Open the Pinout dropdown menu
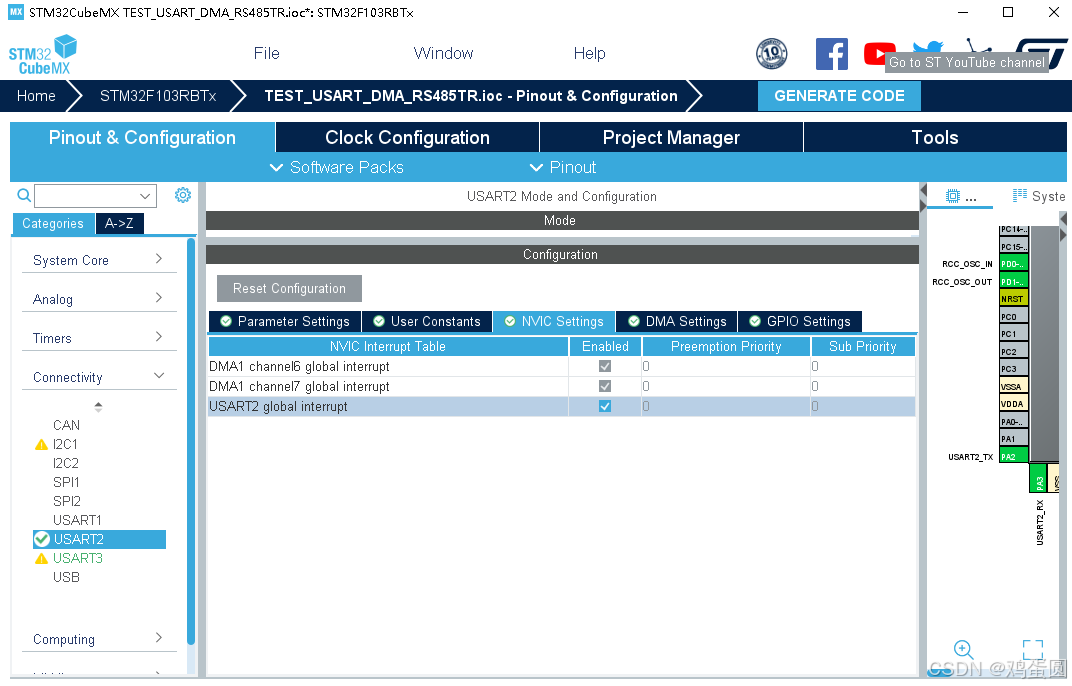1072x686 pixels. click(x=563, y=168)
